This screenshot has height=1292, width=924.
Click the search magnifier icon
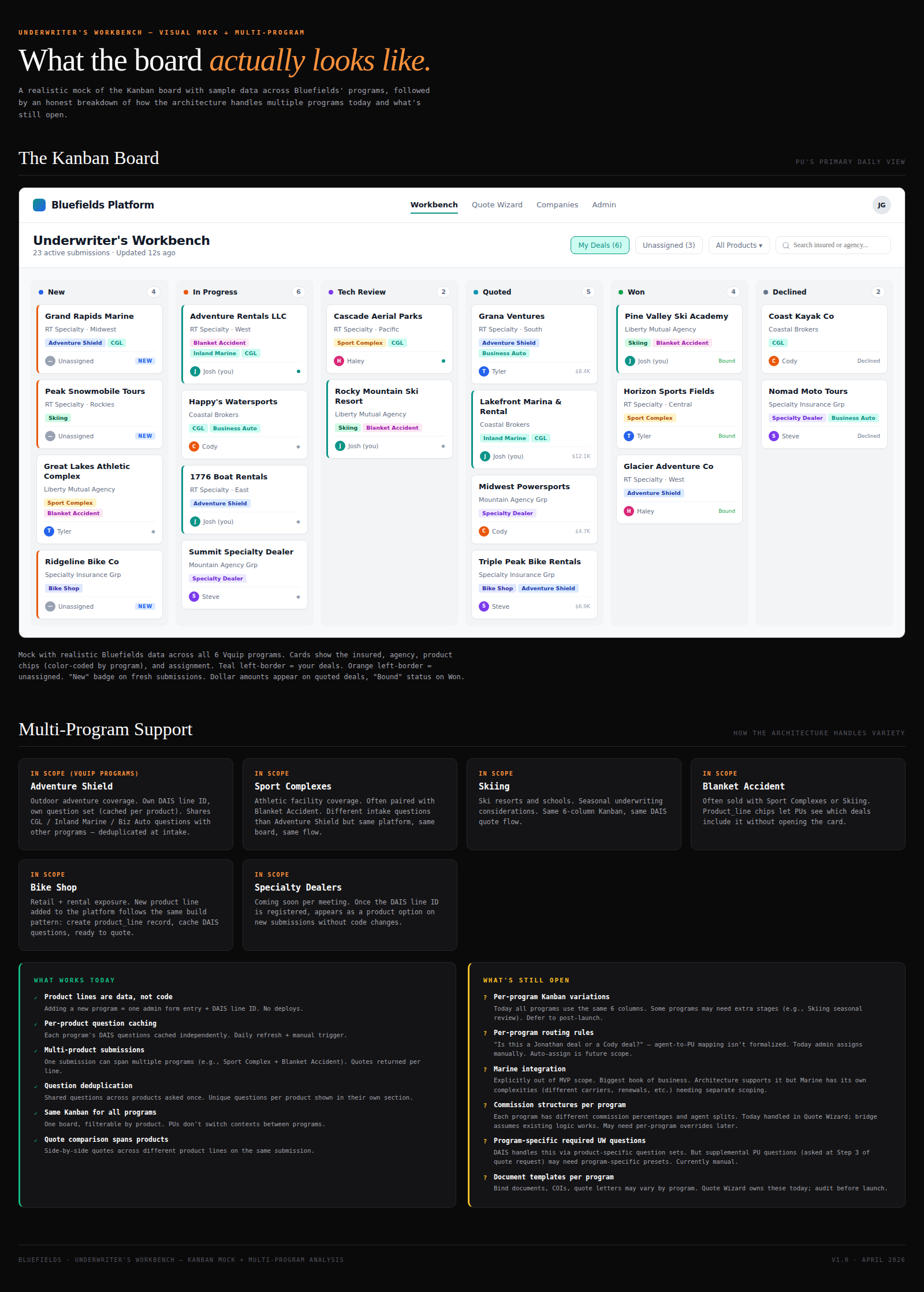(787, 245)
